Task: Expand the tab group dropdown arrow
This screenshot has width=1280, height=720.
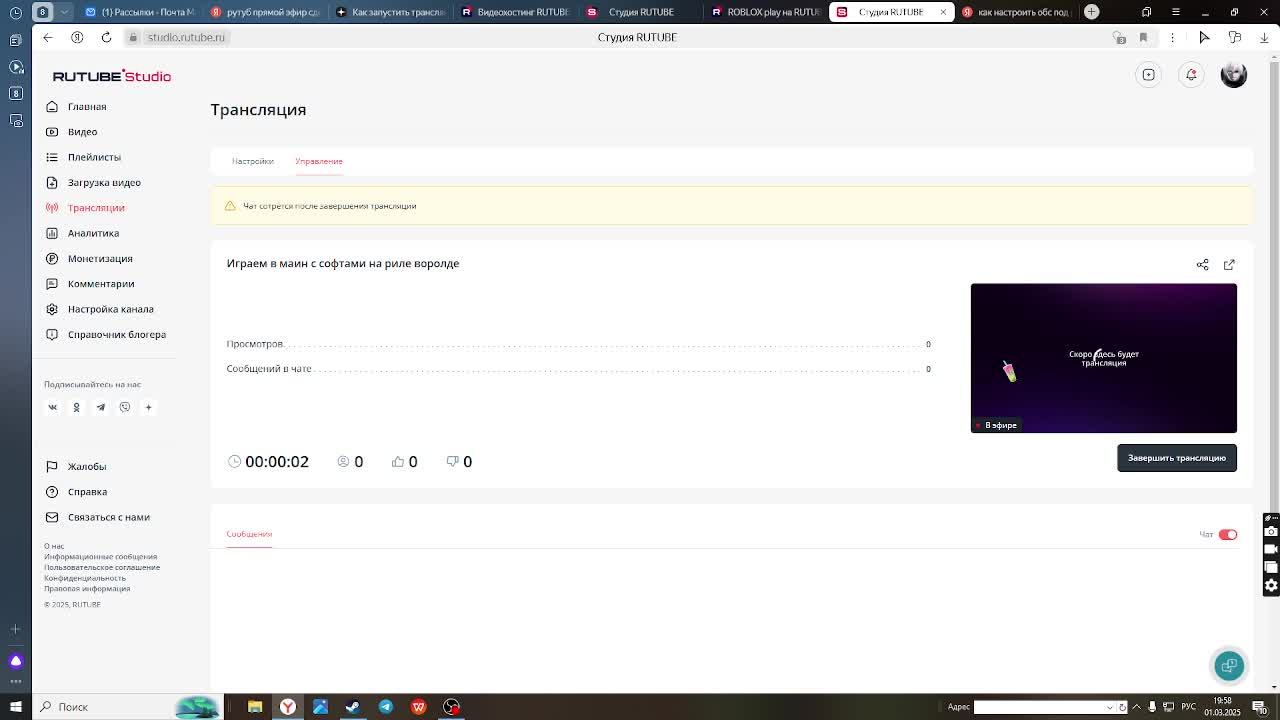Action: [65, 12]
